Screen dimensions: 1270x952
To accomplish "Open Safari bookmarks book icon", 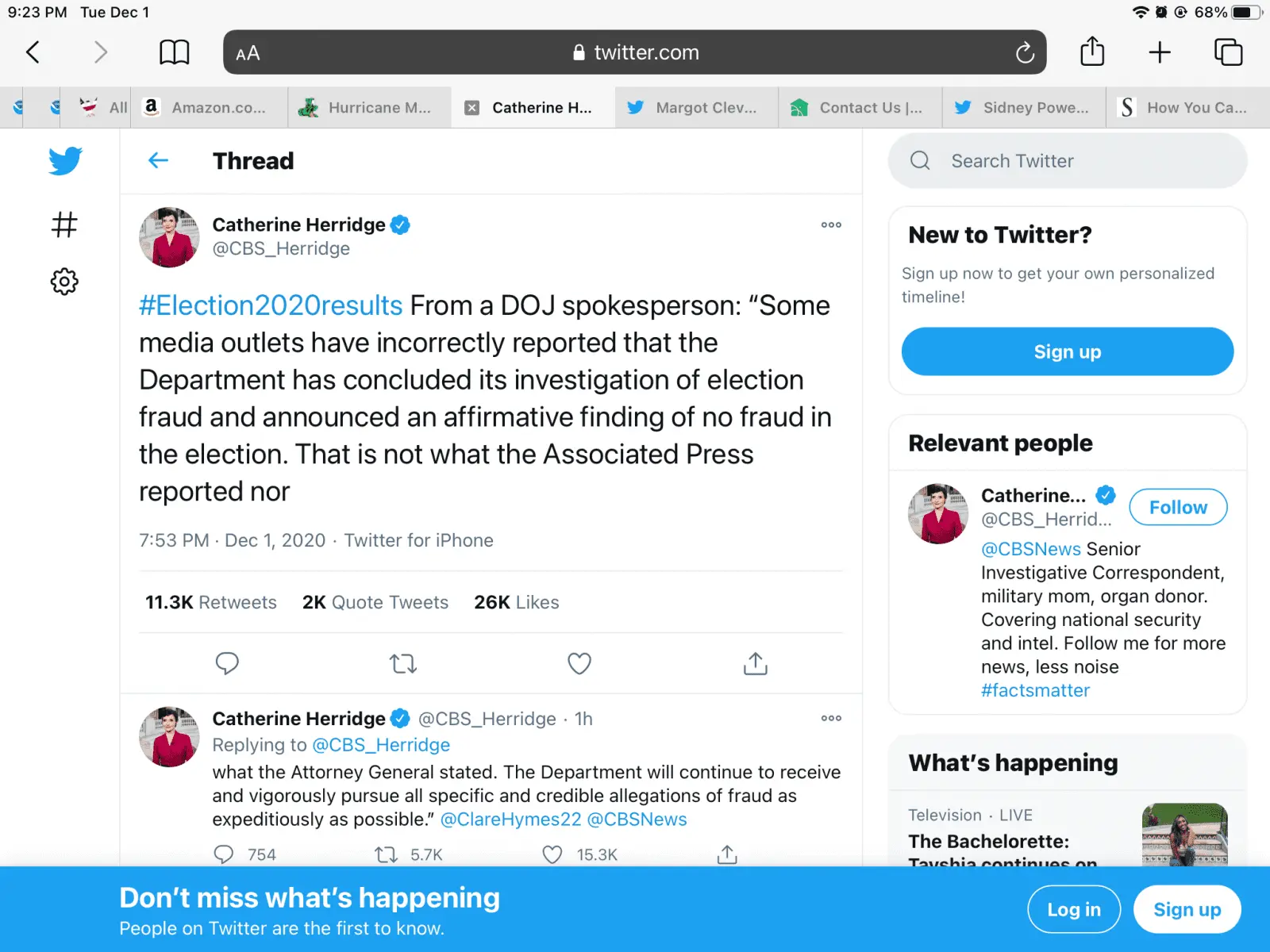I will point(174,53).
